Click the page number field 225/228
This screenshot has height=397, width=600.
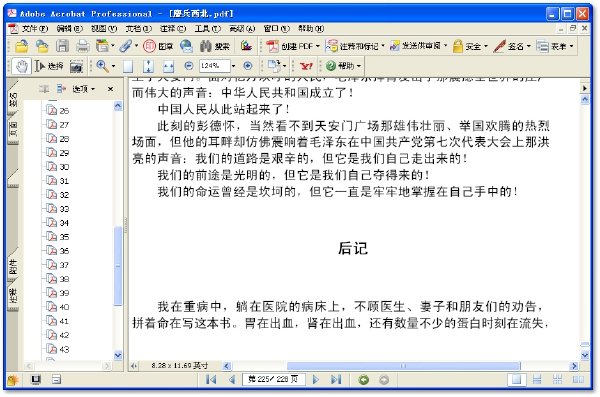(273, 379)
